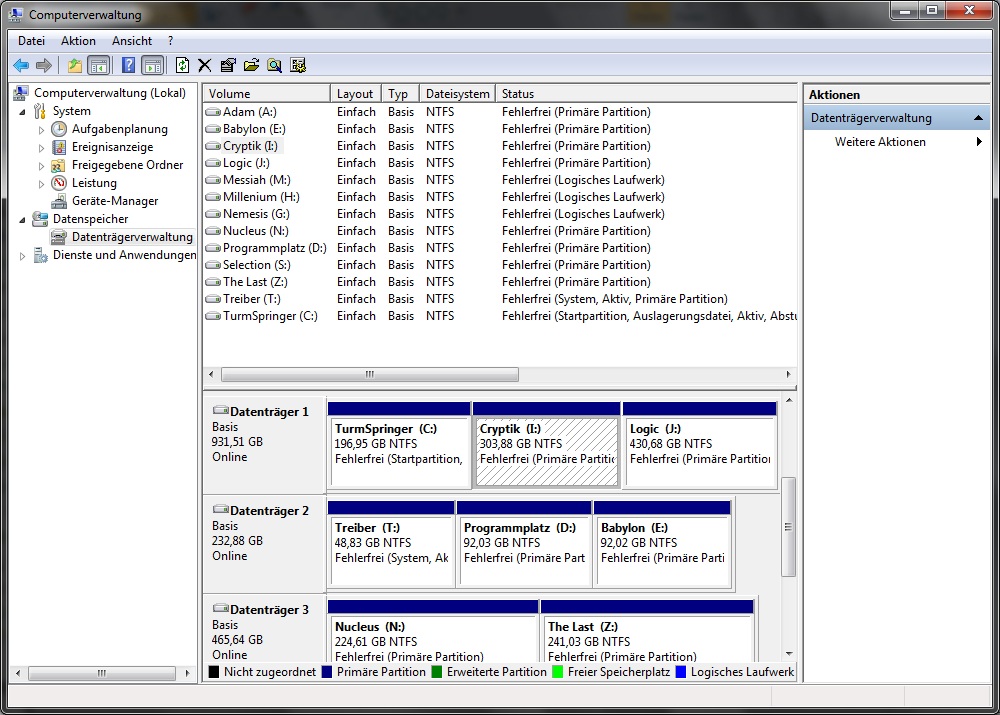
Task: Click the Ereignisanzeige icon in the tree
Action: click(59, 147)
